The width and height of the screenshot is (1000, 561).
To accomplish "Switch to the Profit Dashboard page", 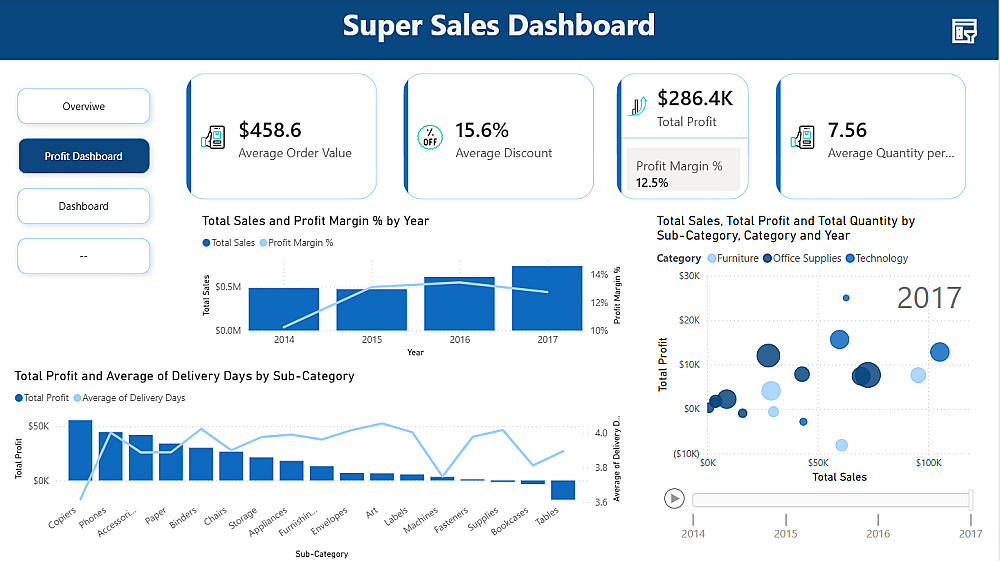I will click(x=84, y=156).
